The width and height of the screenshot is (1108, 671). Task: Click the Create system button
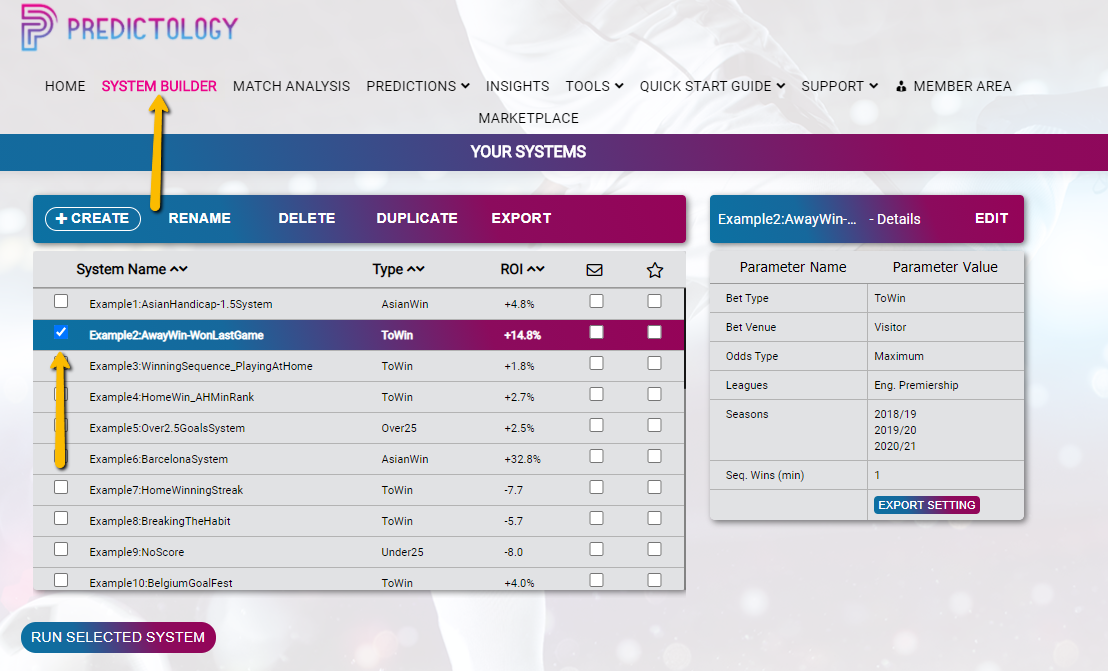(93, 218)
